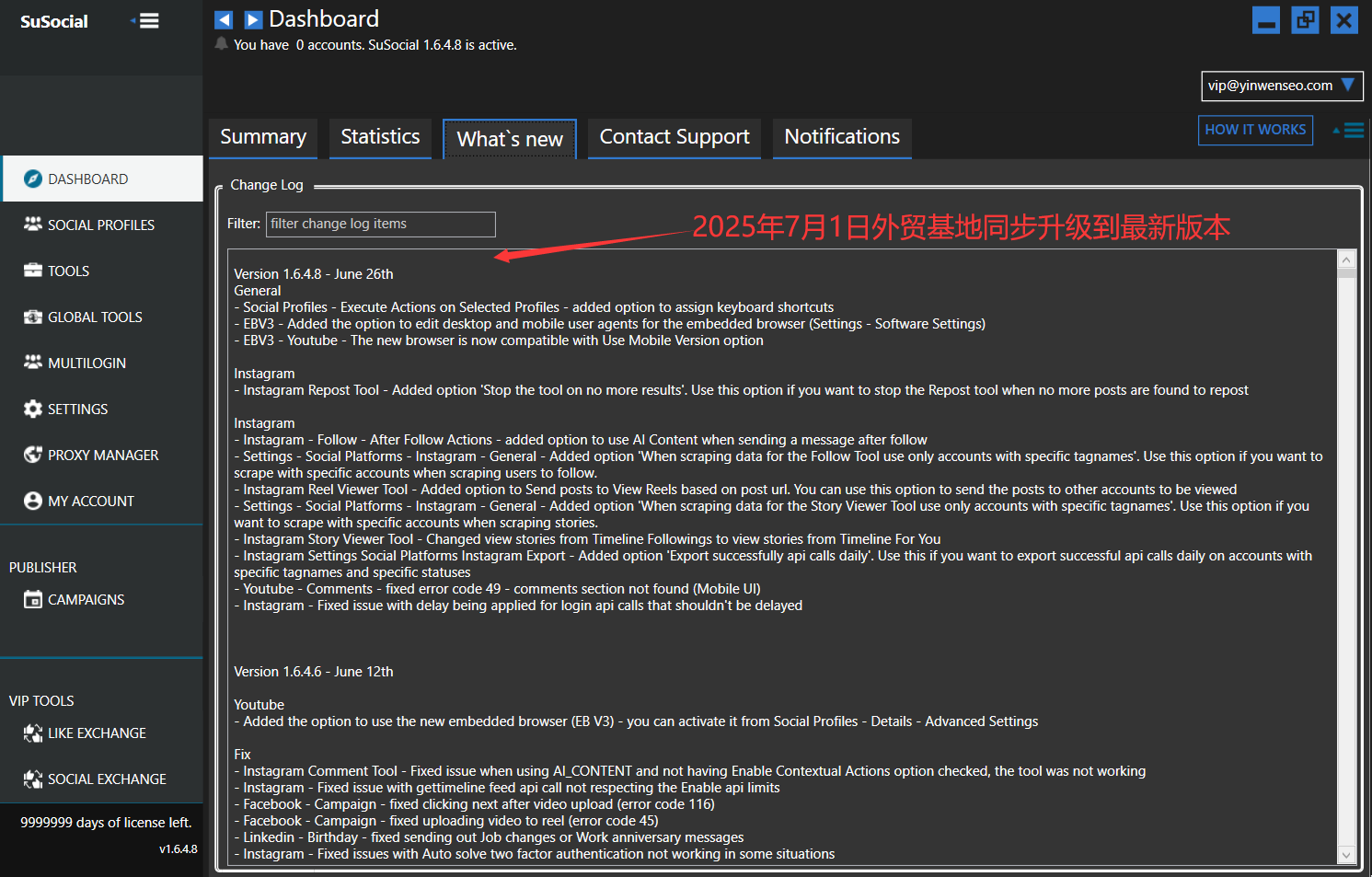Switch to the Statistics tab

point(380,137)
